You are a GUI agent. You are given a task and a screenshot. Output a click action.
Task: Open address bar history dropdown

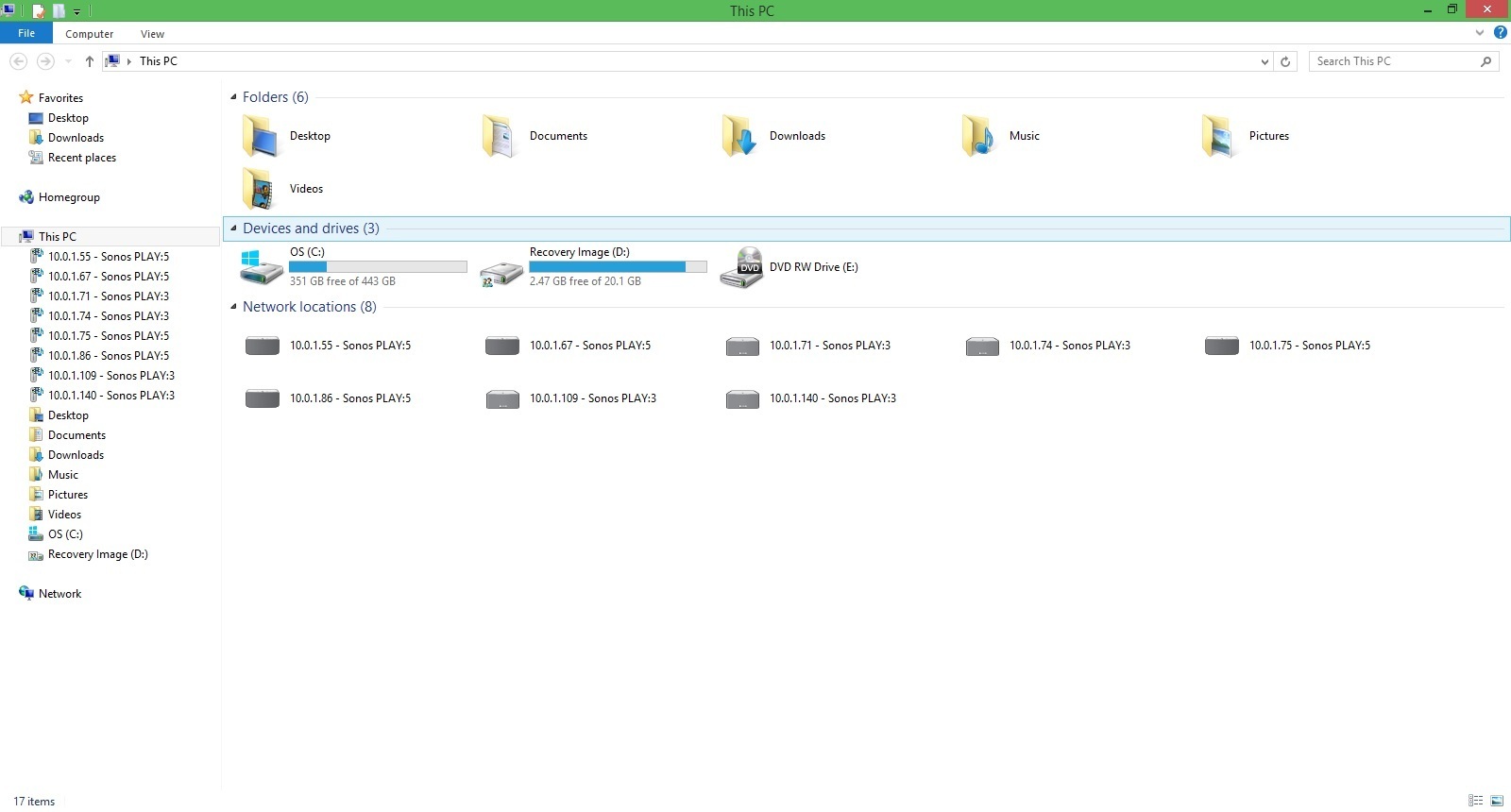(x=1265, y=61)
